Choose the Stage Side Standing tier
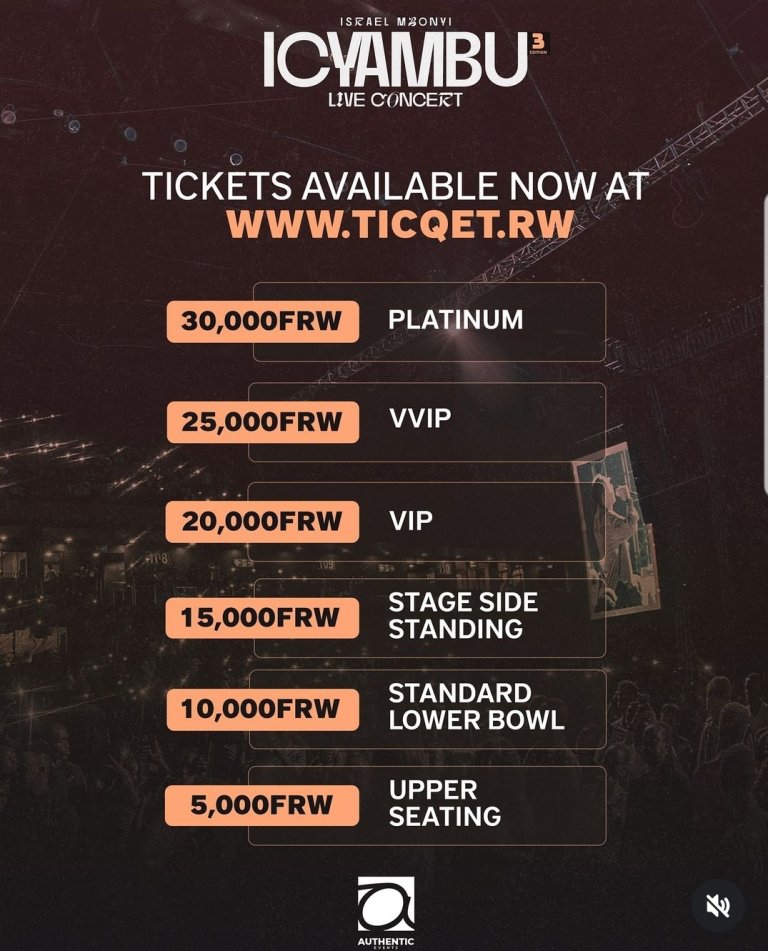Image resolution: width=768 pixels, height=951 pixels. (x=463, y=616)
